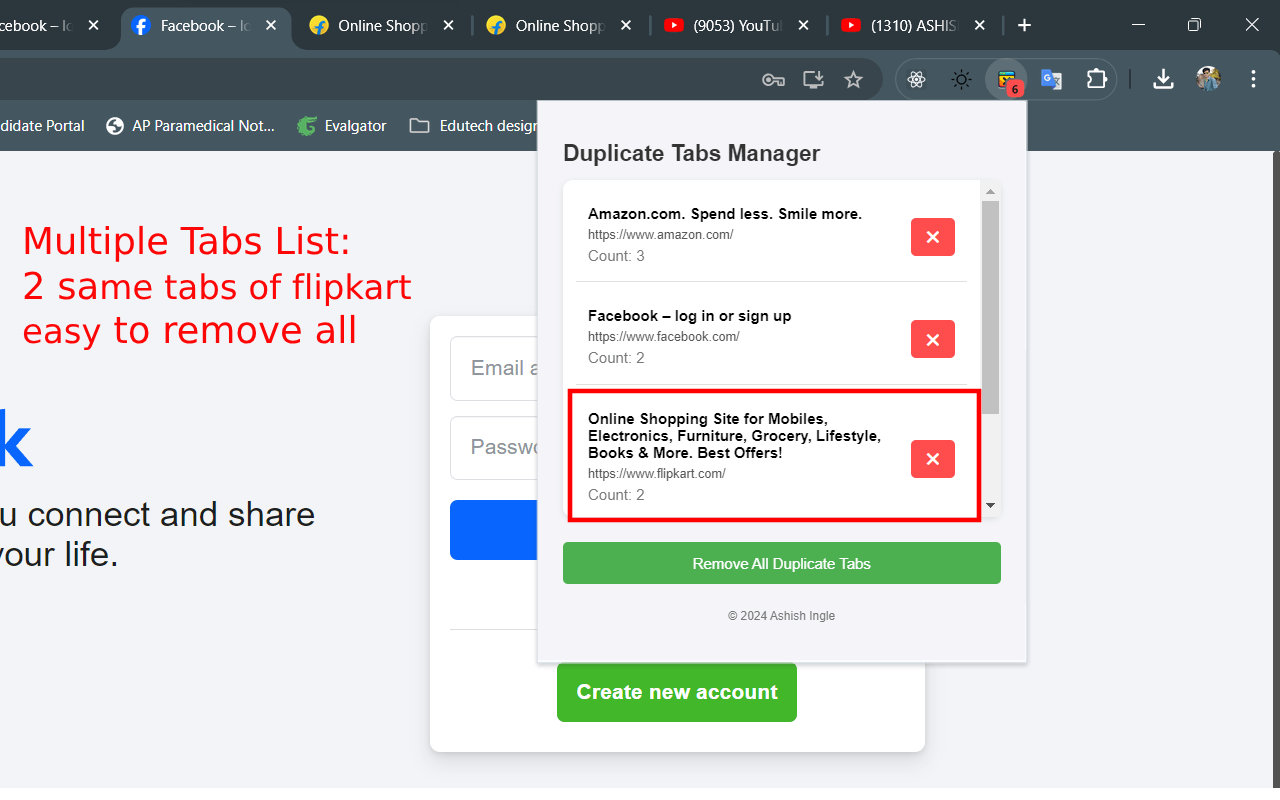Close the active Facebook tab
Screen dimensions: 1280x800
tap(270, 25)
